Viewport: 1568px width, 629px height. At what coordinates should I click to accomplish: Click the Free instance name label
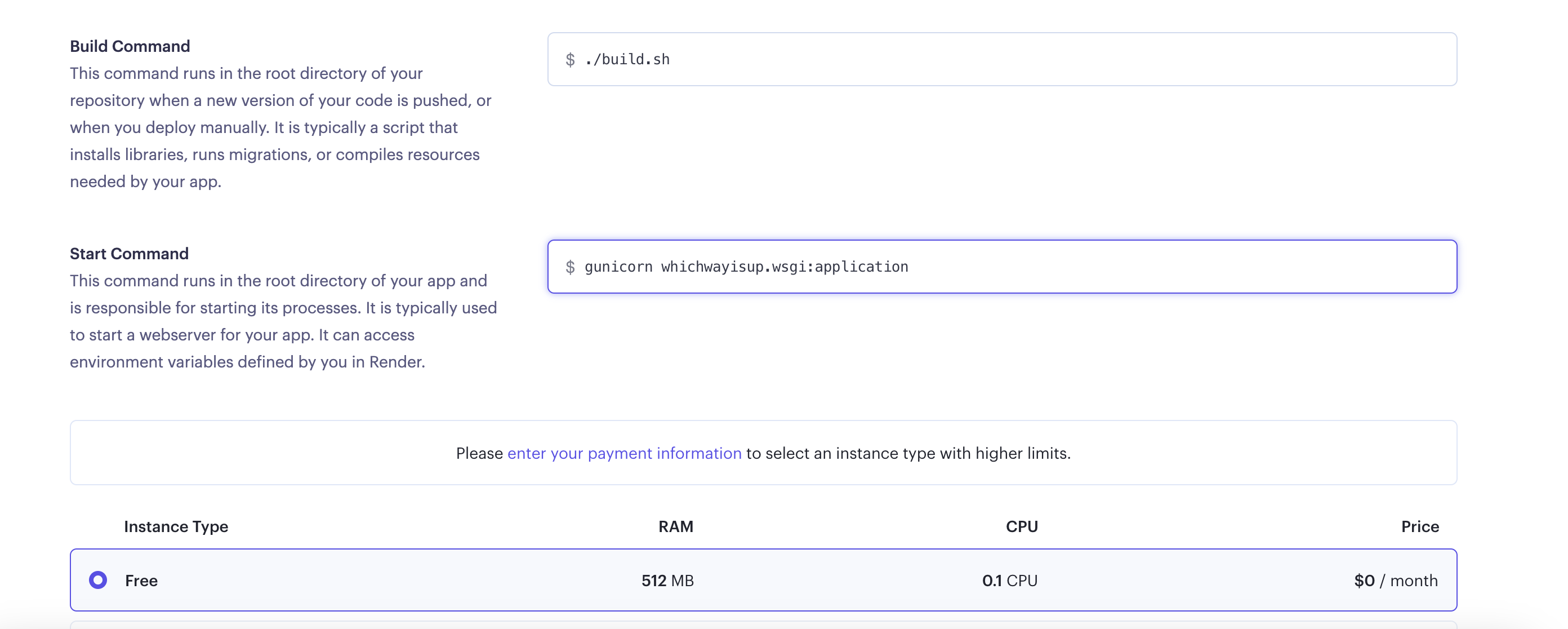(141, 581)
